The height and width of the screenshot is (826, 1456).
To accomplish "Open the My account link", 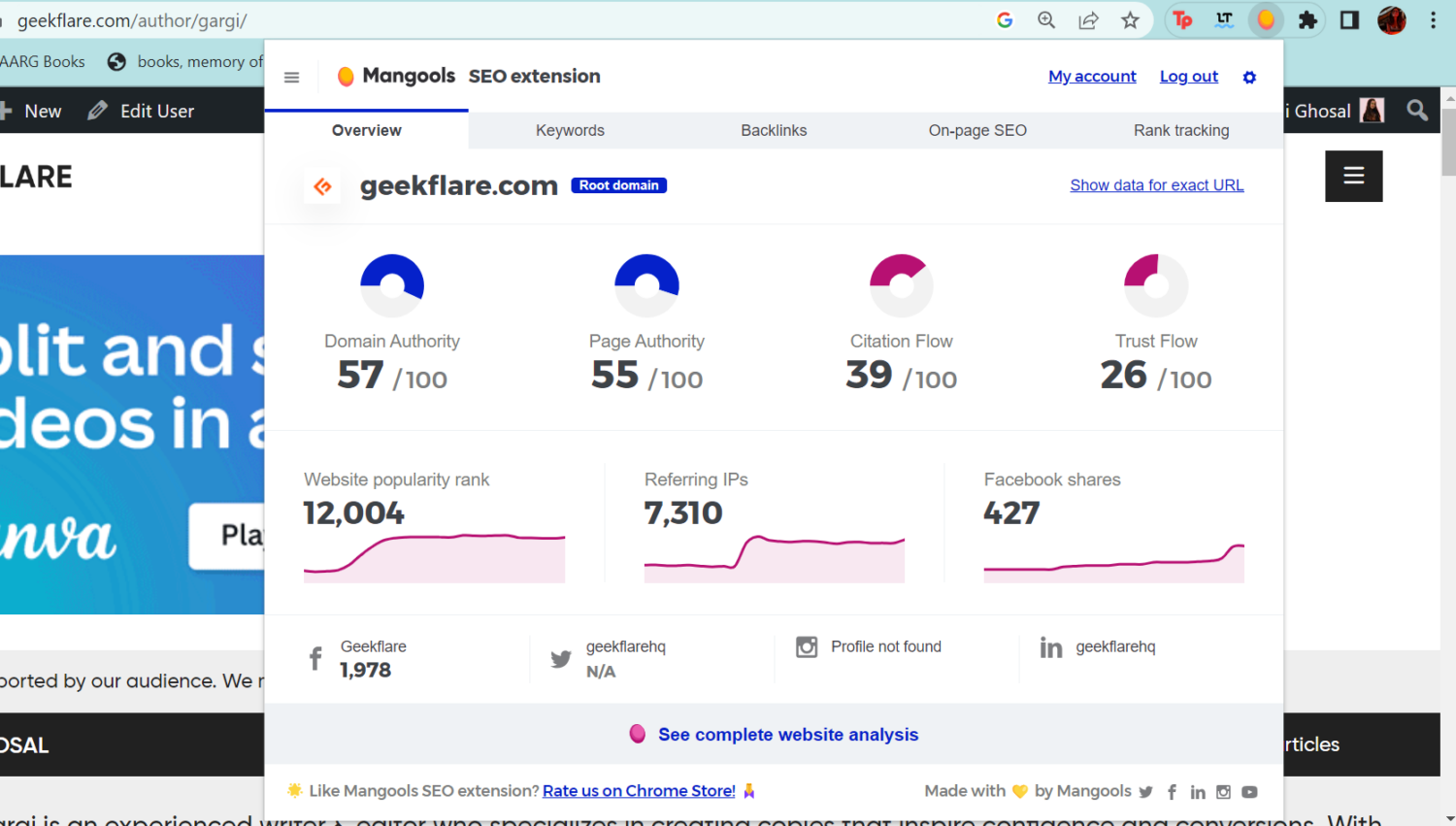I will [1092, 77].
